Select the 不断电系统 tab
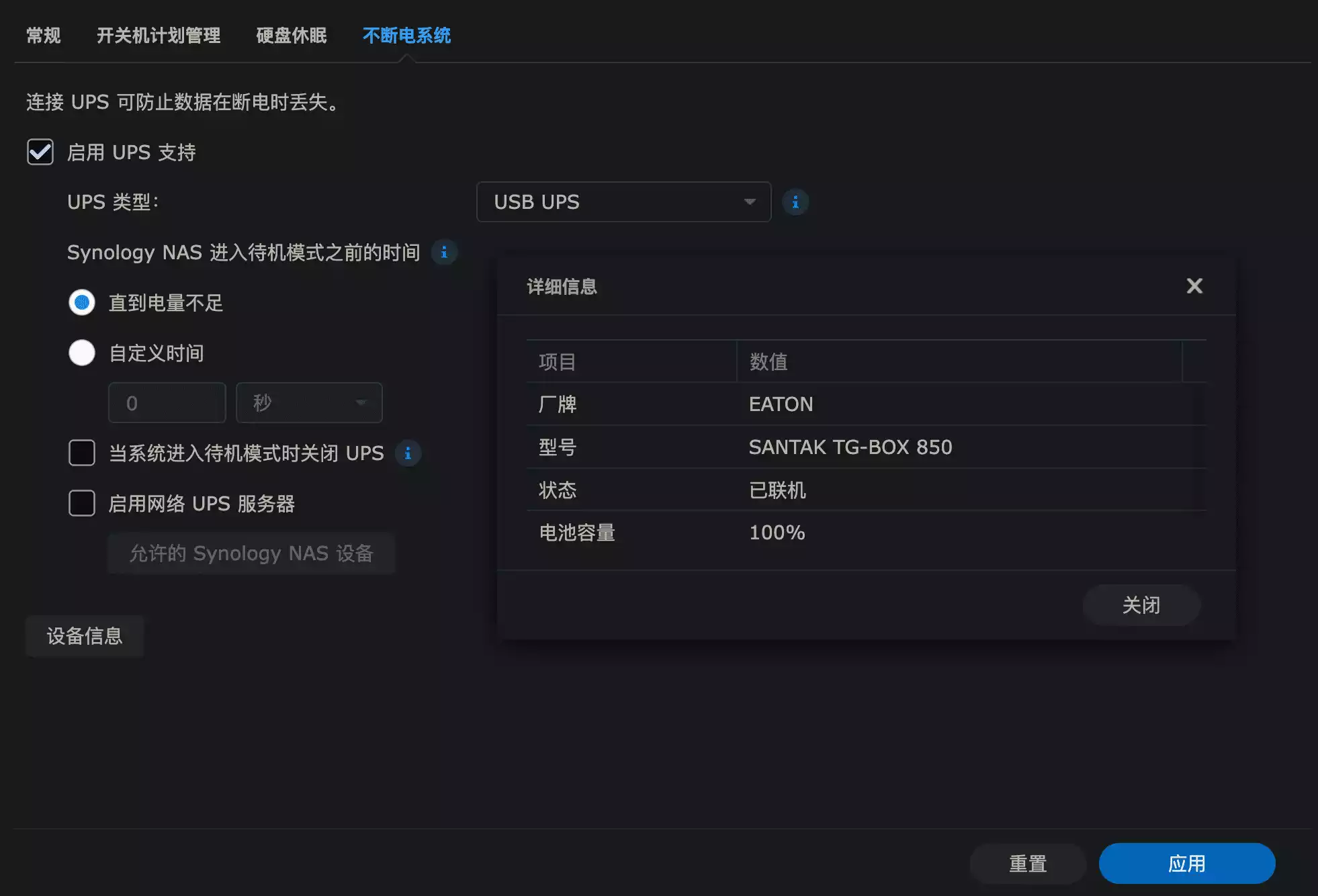The width and height of the screenshot is (1318, 896). coord(406,35)
